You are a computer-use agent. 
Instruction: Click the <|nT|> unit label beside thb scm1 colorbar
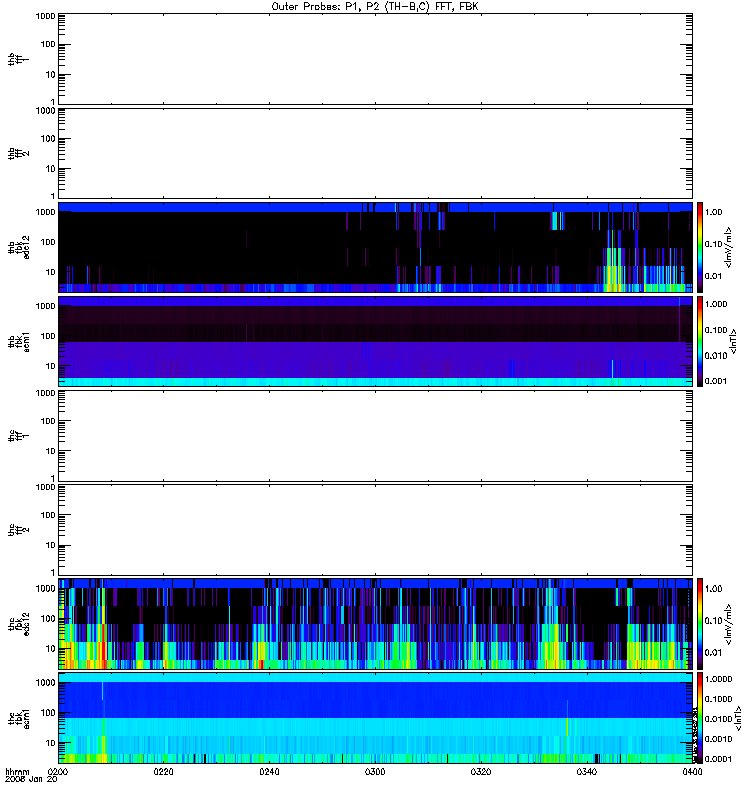pyautogui.click(x=734, y=342)
